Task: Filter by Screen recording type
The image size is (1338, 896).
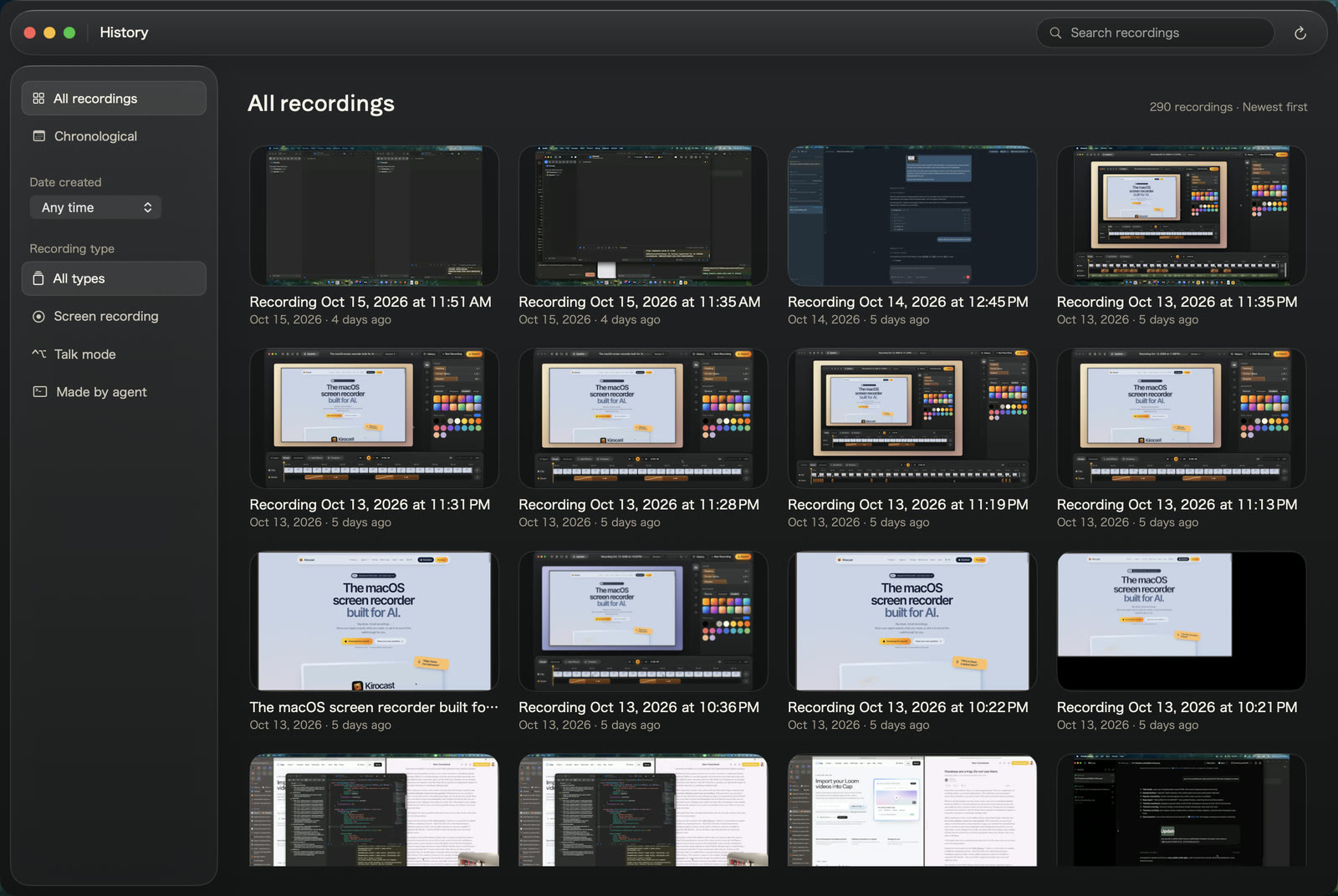Action: 114,317
